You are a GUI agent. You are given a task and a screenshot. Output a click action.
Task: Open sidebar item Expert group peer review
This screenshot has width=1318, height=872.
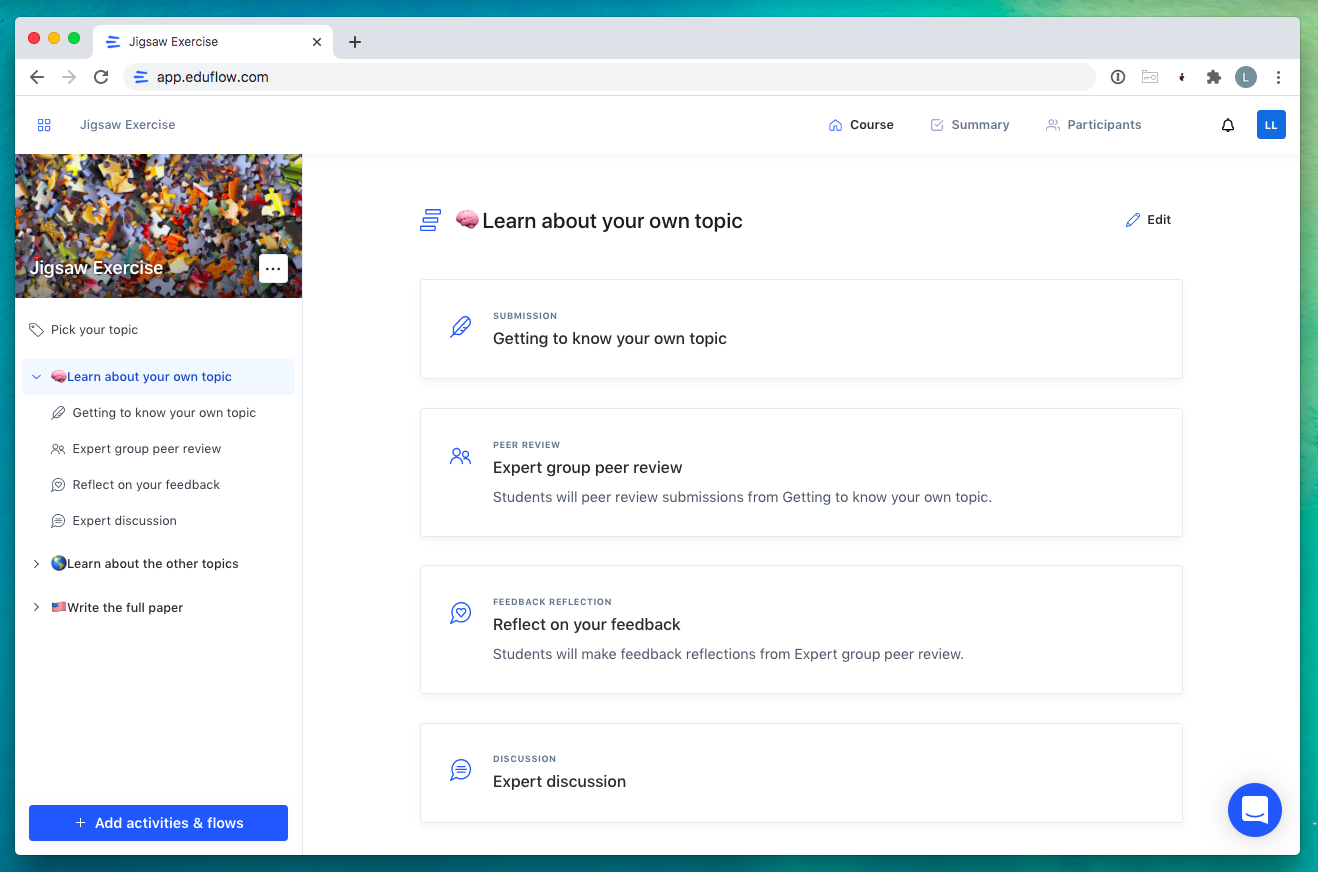tap(158, 449)
